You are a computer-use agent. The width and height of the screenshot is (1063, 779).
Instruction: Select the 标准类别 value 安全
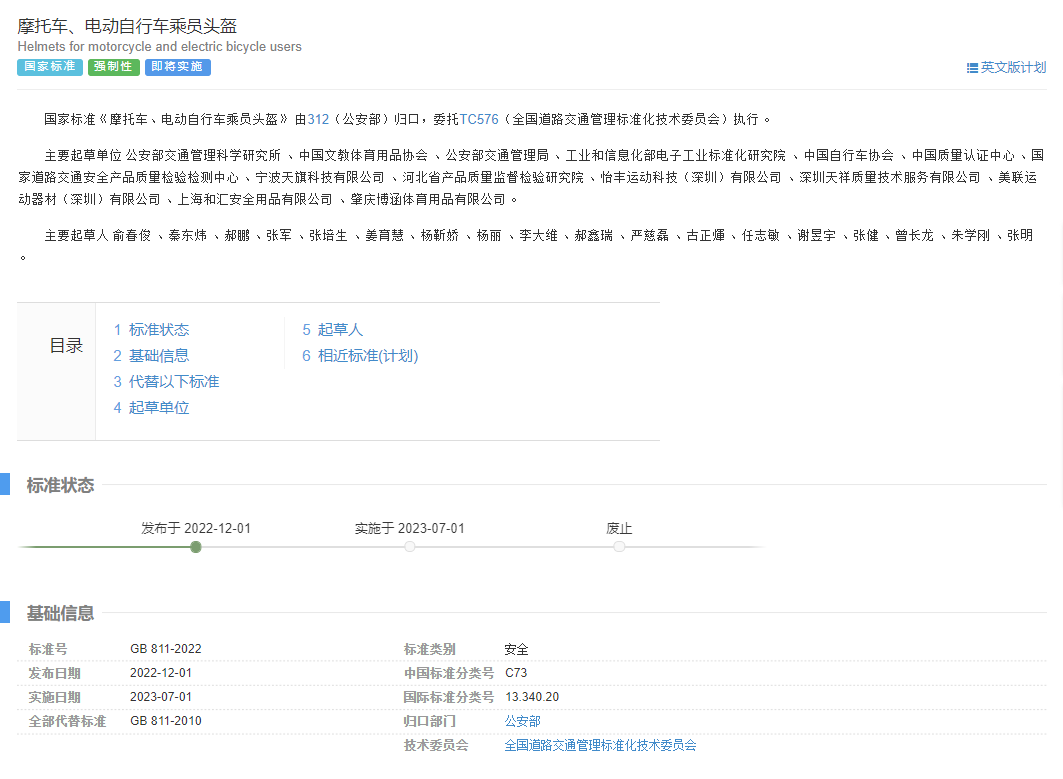[517, 650]
